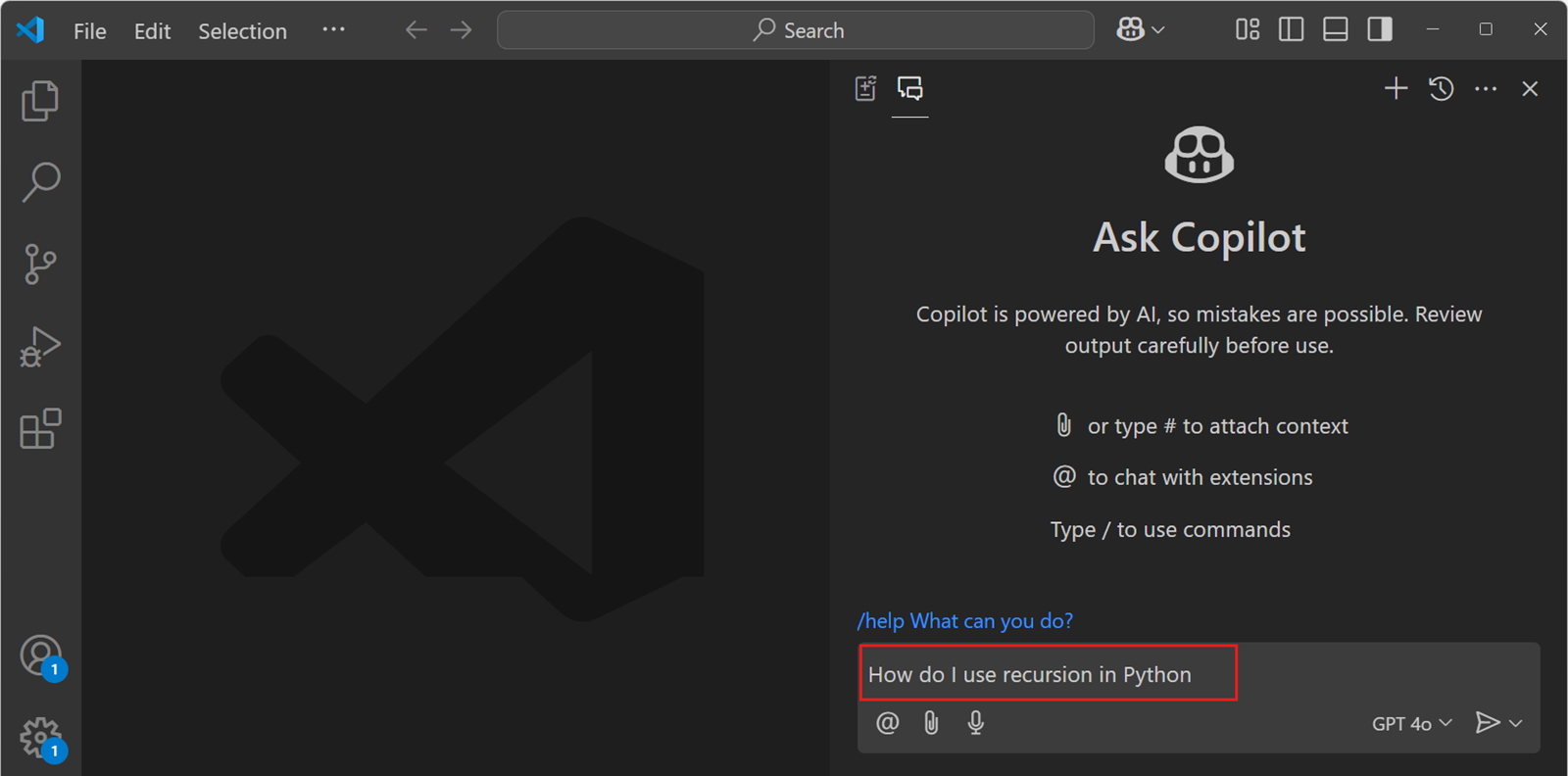The width and height of the screenshot is (1568, 776).
Task: Open the Extensions view
Action: tap(40, 428)
